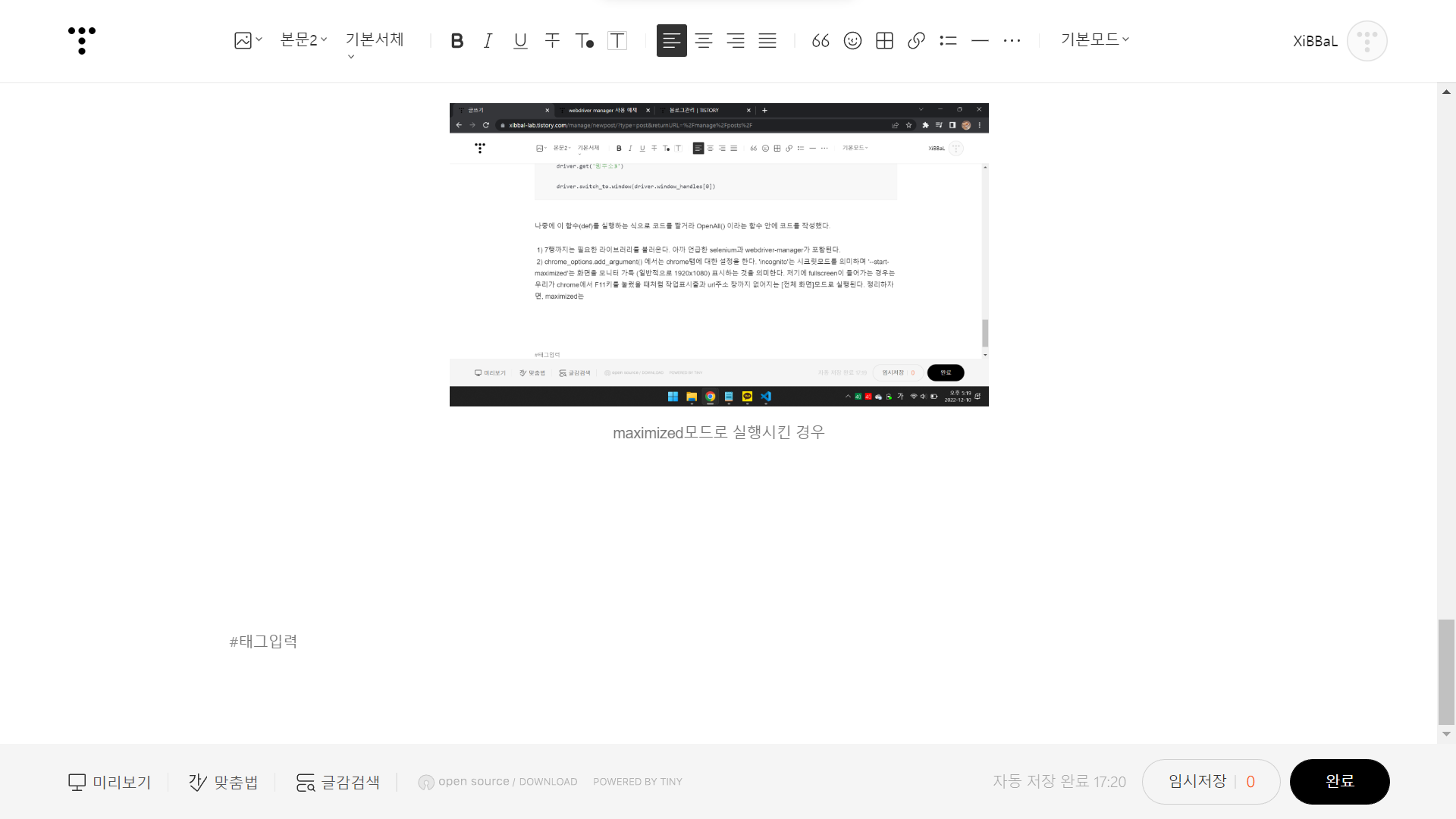Viewport: 1456px width, 819px height.
Task: Add a hyperlink to text
Action: pyautogui.click(x=916, y=40)
